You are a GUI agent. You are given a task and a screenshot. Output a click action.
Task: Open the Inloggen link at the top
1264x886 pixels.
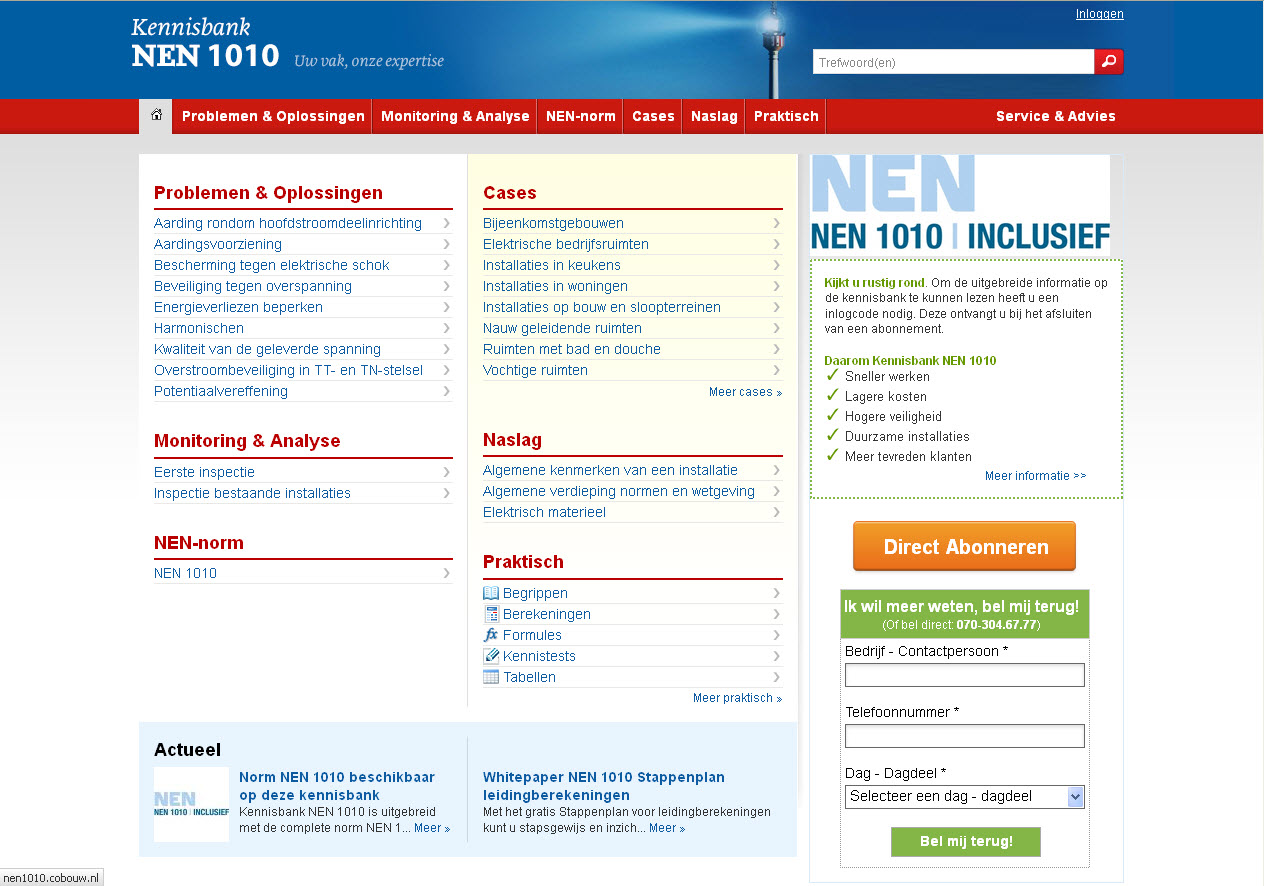[1098, 13]
